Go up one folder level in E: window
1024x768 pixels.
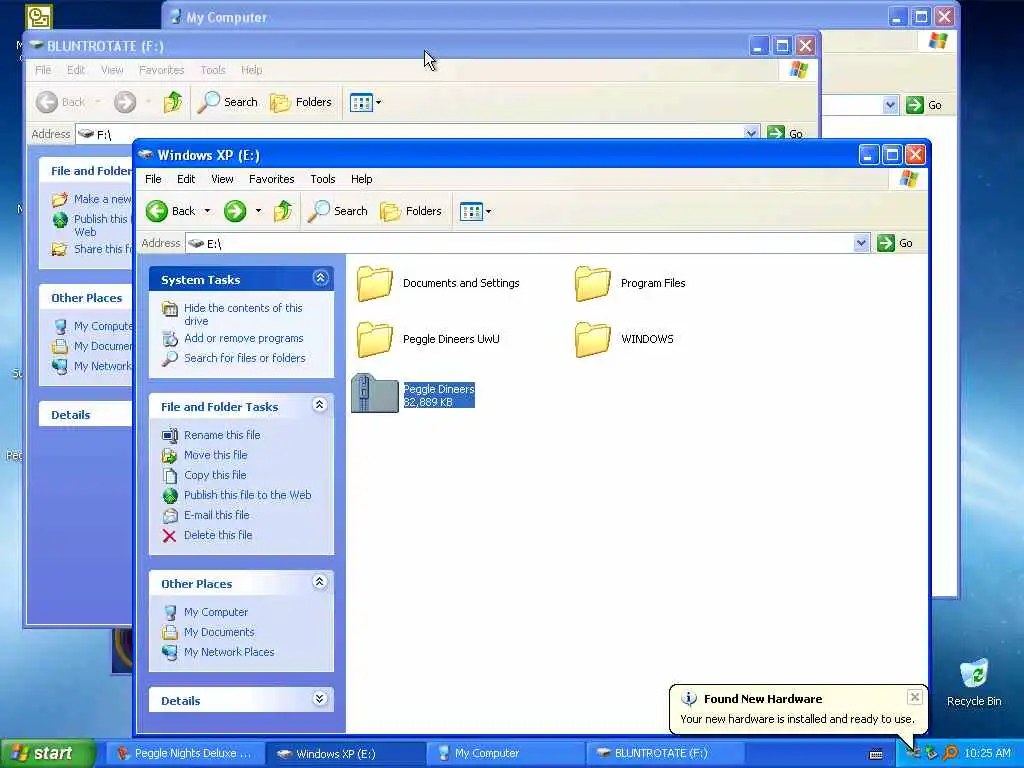pos(283,211)
